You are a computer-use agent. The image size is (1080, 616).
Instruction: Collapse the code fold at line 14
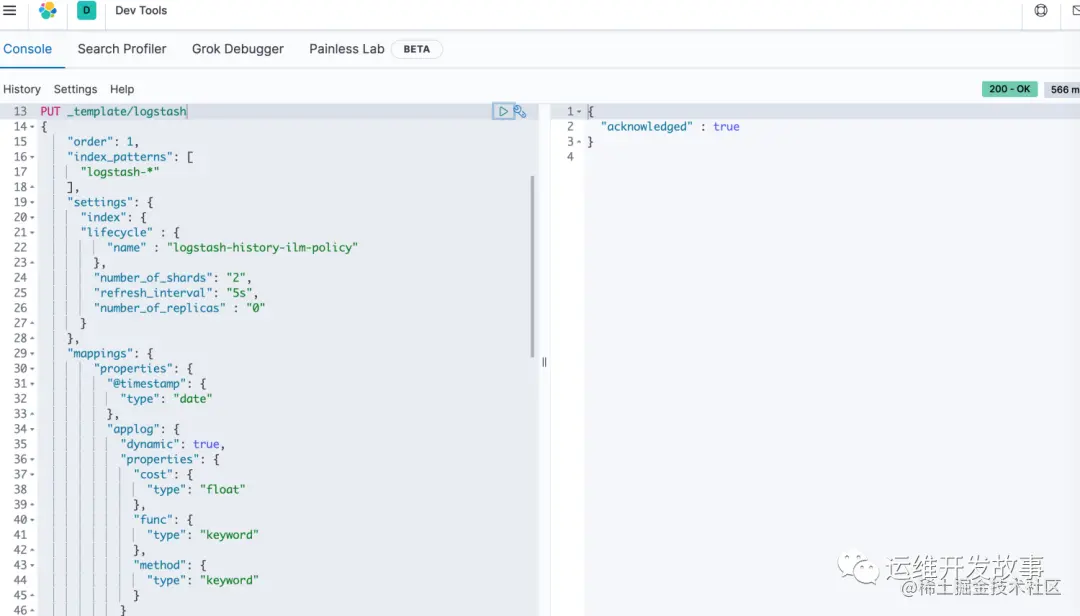coord(32,127)
